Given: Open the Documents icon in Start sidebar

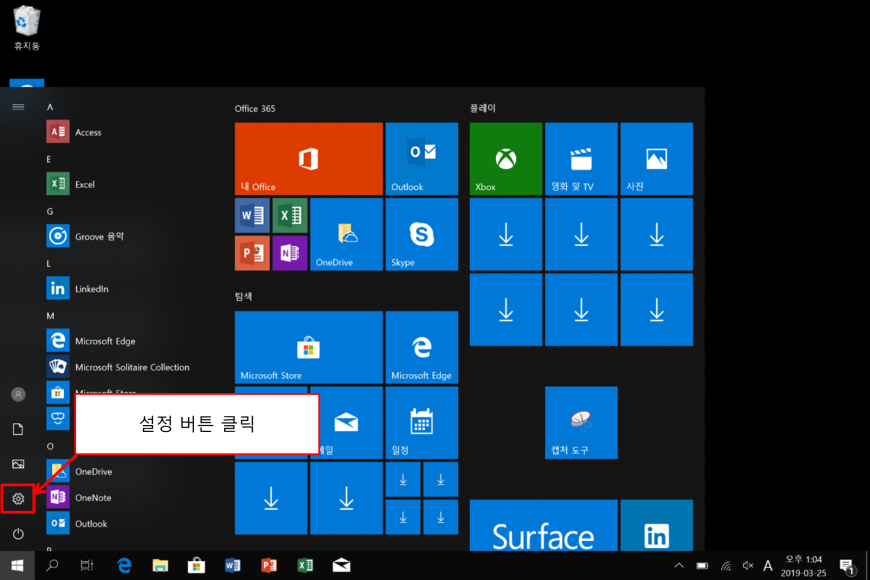Looking at the screenshot, I should pyautogui.click(x=18, y=429).
